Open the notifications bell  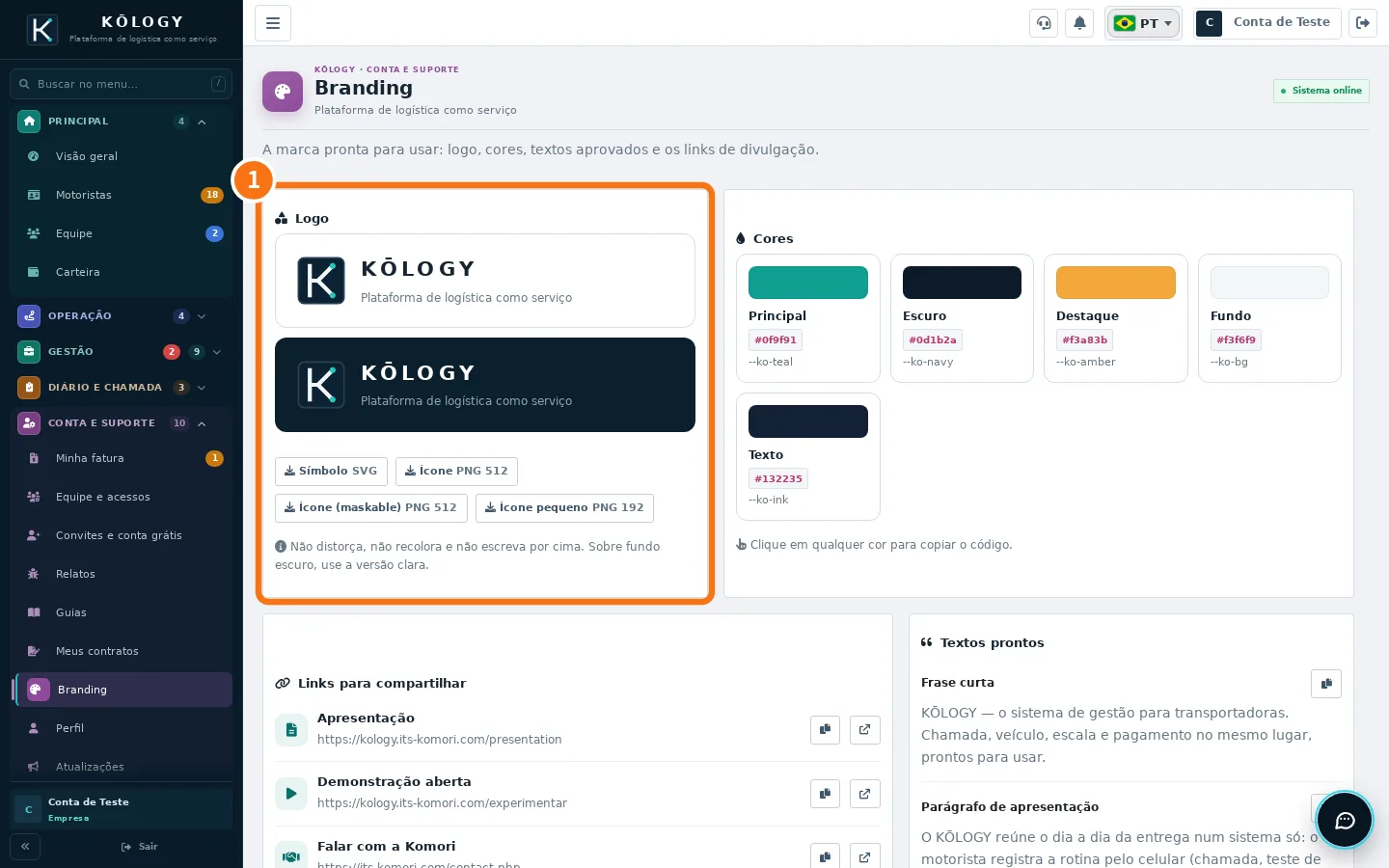click(x=1079, y=23)
